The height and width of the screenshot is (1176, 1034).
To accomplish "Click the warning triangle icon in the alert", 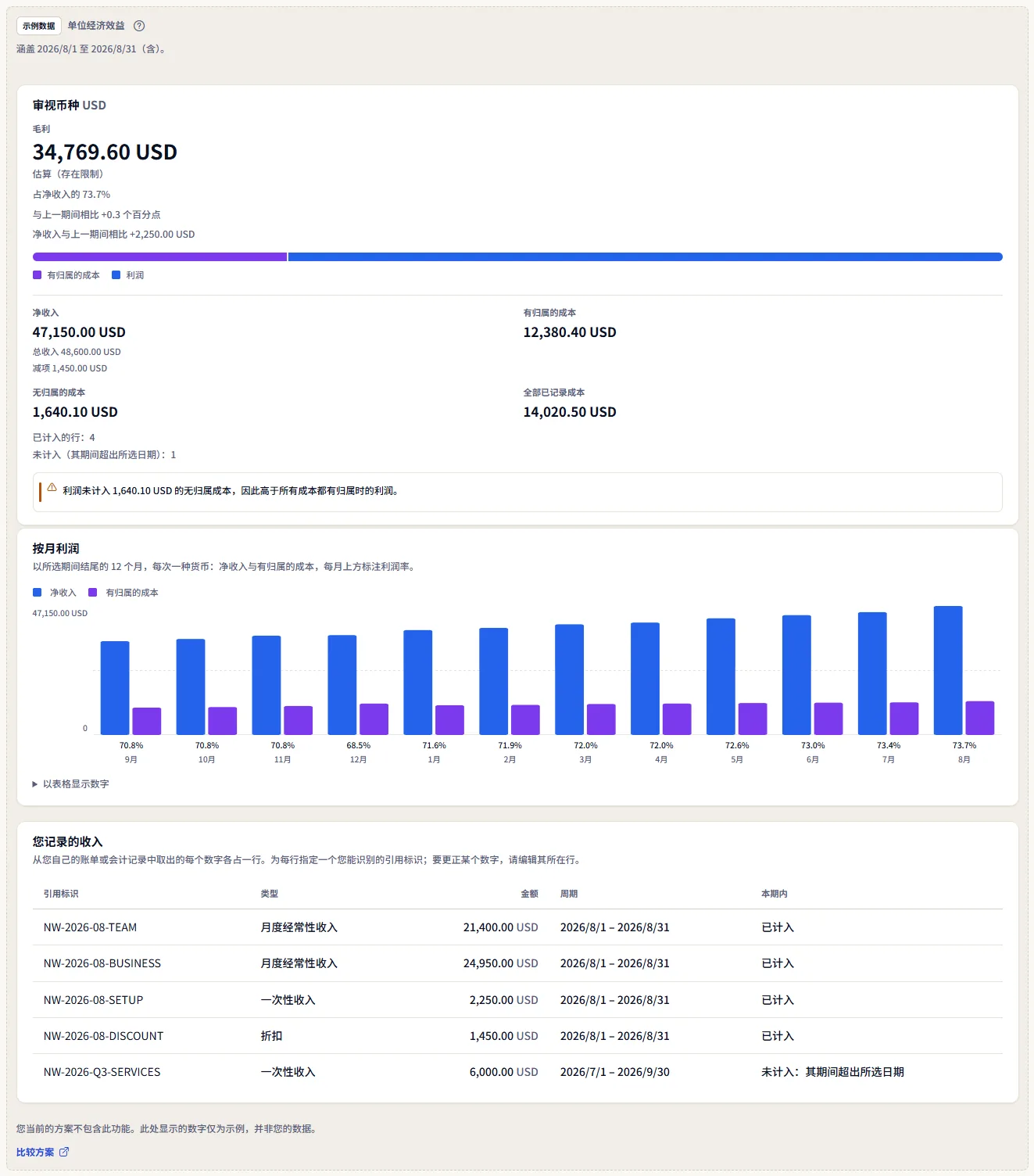I will [52, 487].
